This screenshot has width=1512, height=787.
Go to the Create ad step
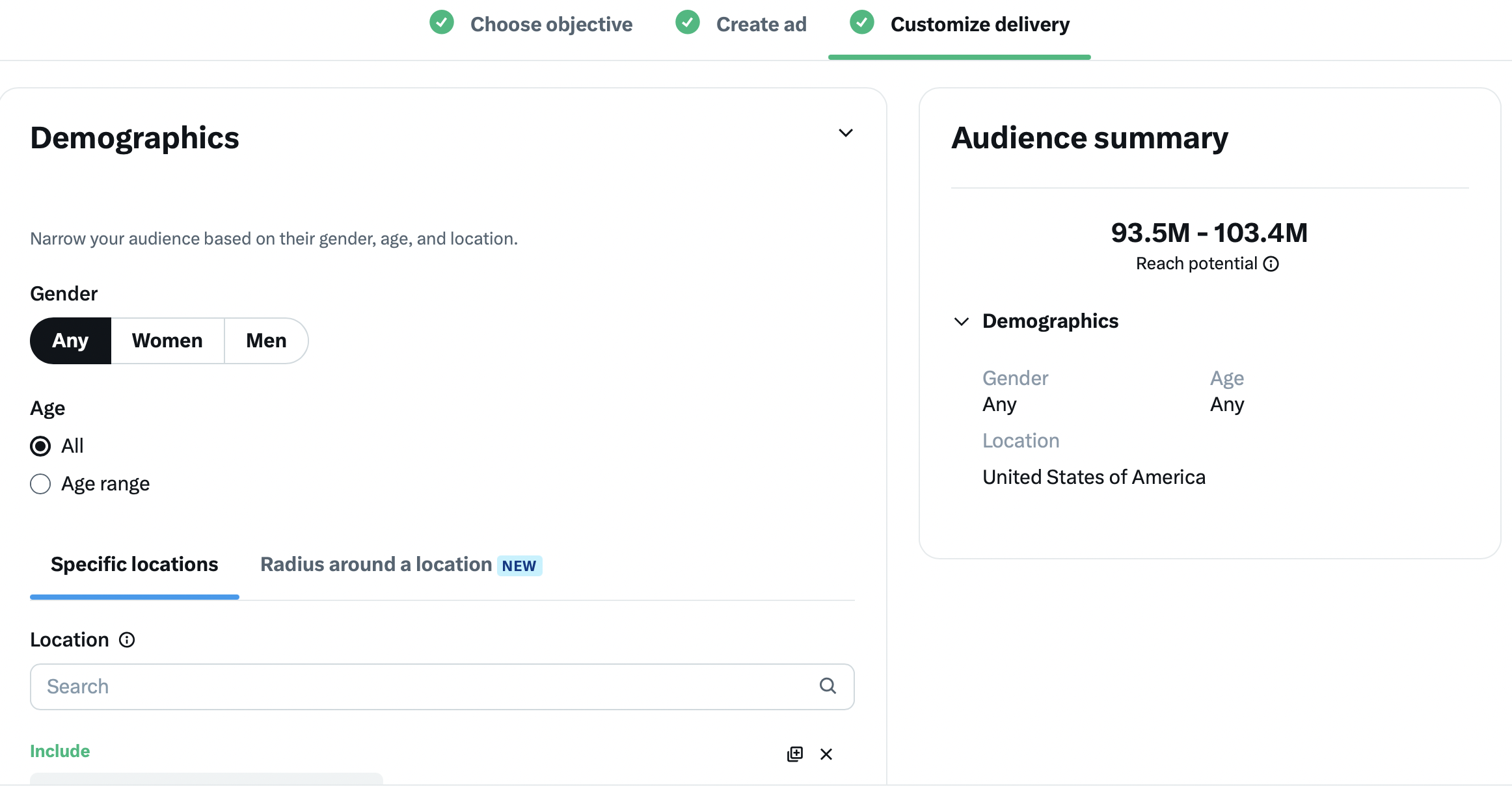[761, 25]
